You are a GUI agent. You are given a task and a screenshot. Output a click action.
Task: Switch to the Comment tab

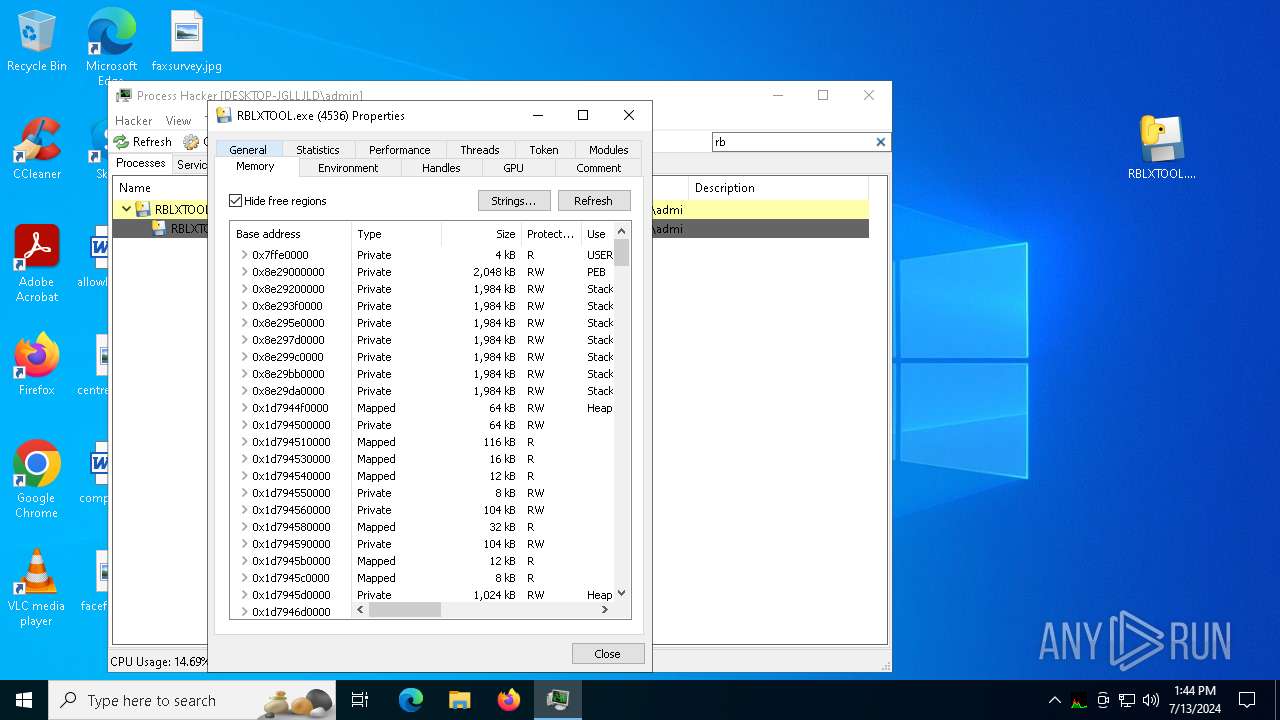tap(598, 168)
